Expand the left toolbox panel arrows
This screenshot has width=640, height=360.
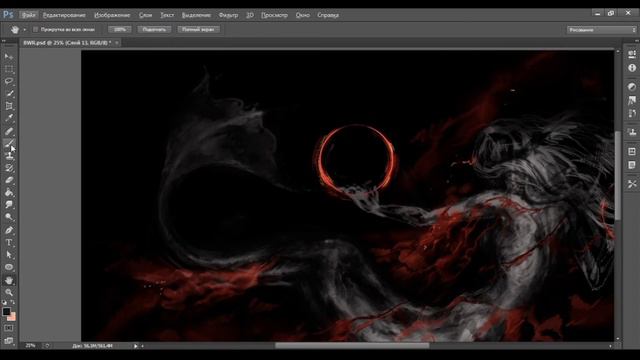4,41
